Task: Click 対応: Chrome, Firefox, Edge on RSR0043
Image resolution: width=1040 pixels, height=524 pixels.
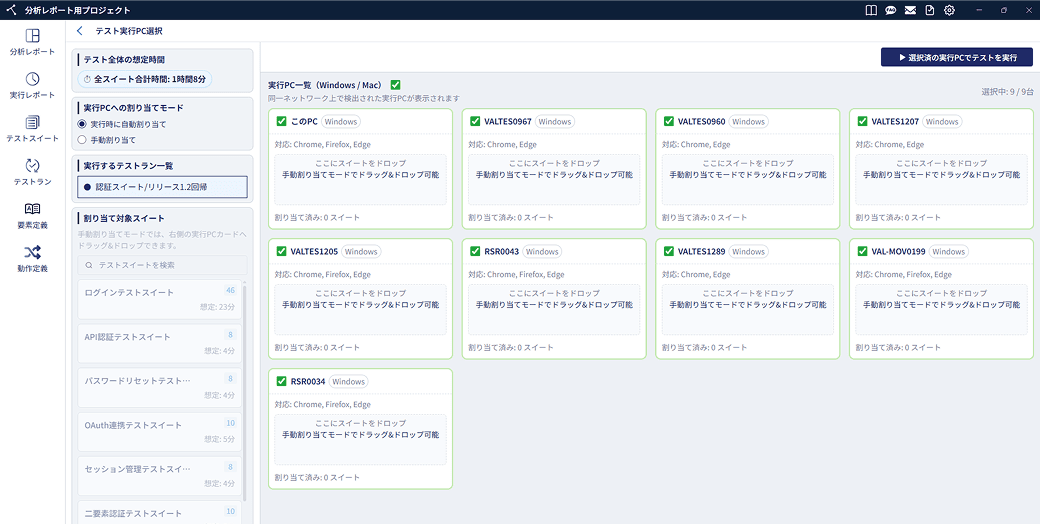Action: tap(516, 275)
